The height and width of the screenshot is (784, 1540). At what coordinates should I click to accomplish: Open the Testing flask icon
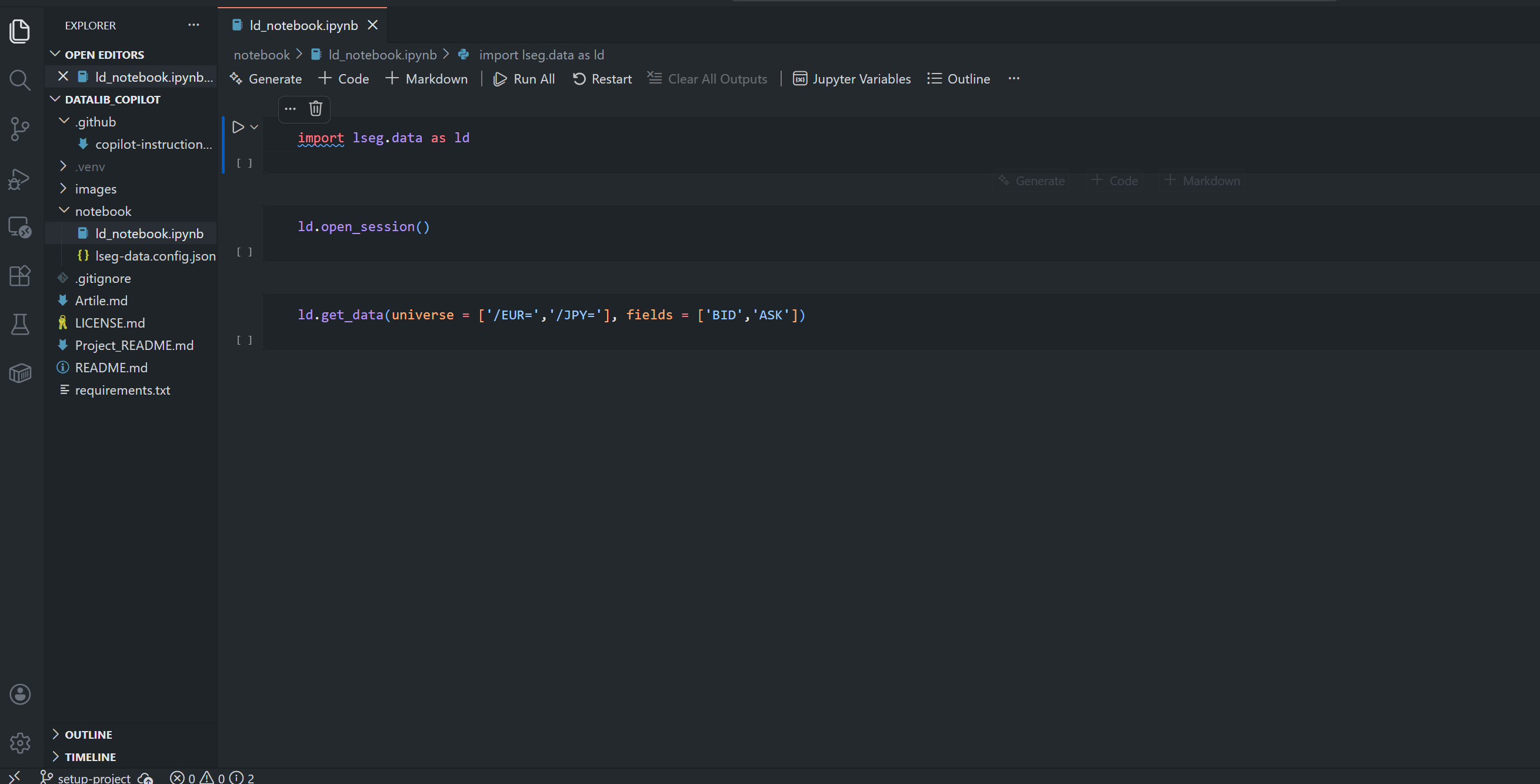click(20, 325)
